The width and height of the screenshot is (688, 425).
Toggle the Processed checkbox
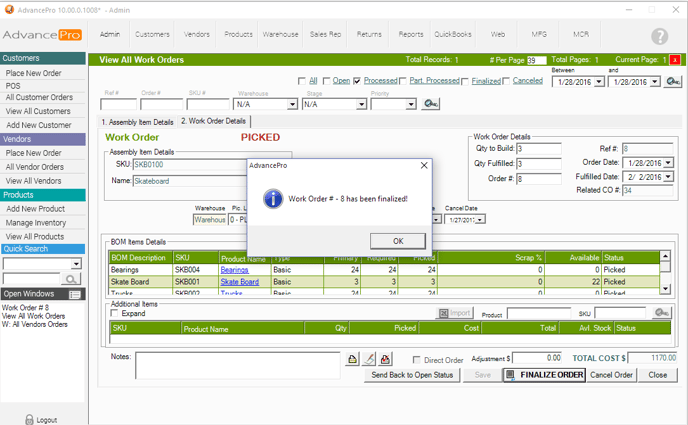[x=357, y=81]
